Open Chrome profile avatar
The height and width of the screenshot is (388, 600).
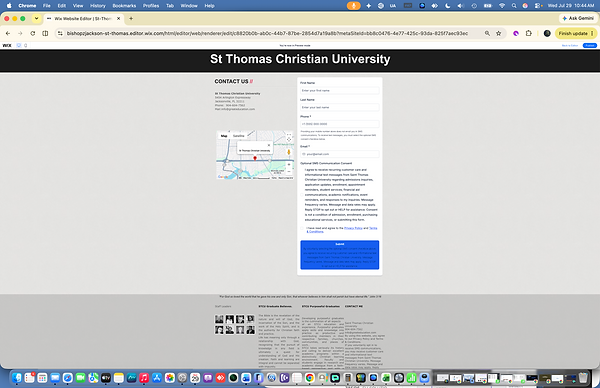tap(547, 33)
